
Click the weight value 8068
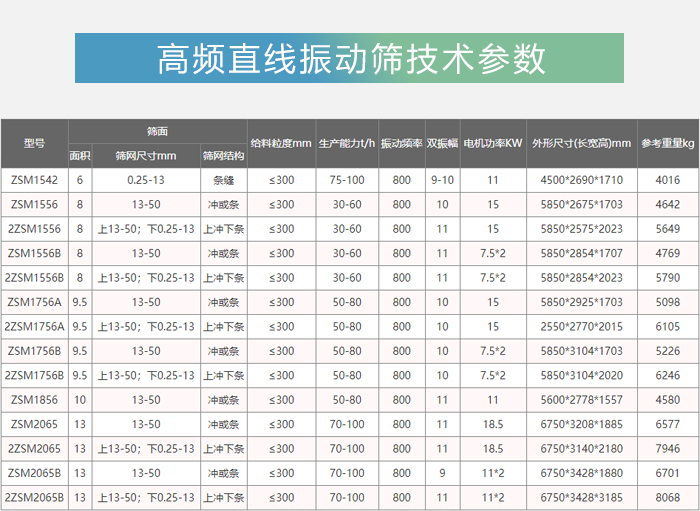667,497
